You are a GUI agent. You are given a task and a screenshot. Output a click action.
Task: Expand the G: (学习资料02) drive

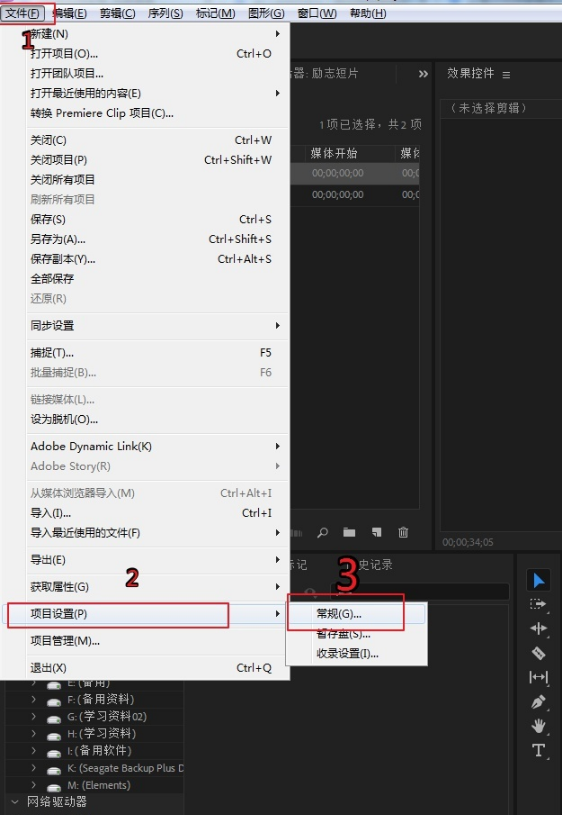tap(34, 716)
